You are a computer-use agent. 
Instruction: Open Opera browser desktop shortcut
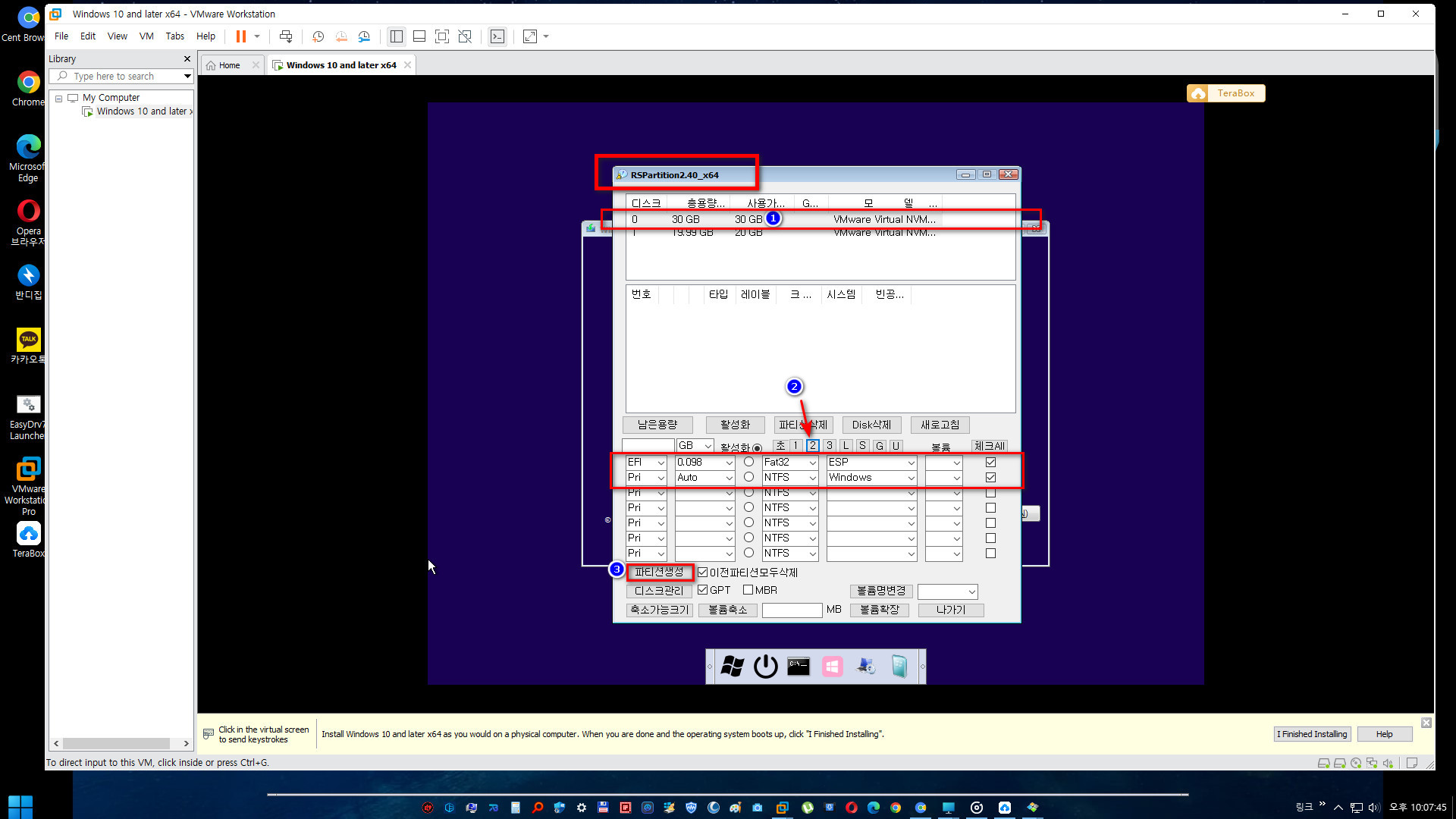click(x=28, y=223)
